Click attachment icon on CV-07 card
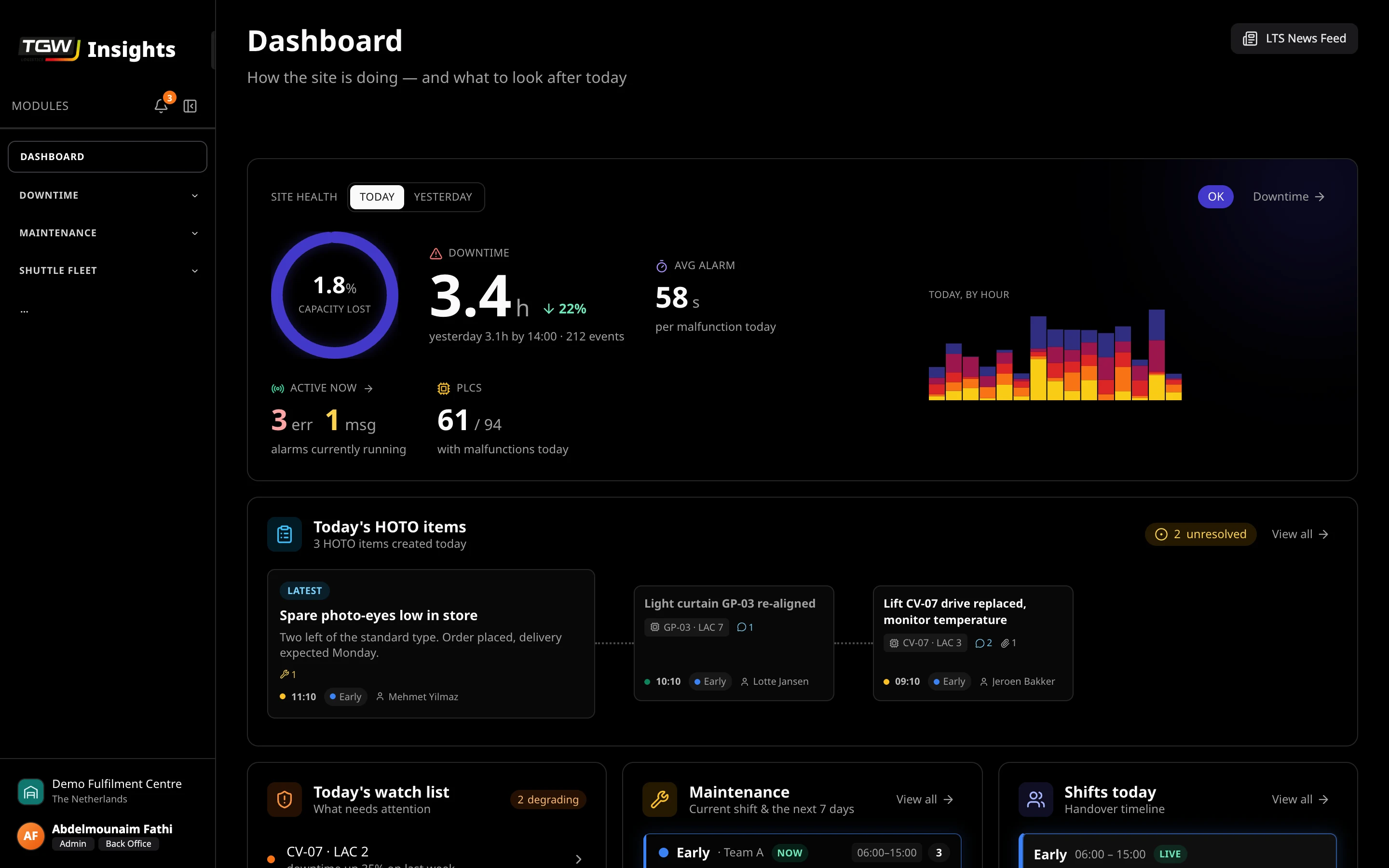Viewport: 1389px width, 868px height. tap(1005, 643)
